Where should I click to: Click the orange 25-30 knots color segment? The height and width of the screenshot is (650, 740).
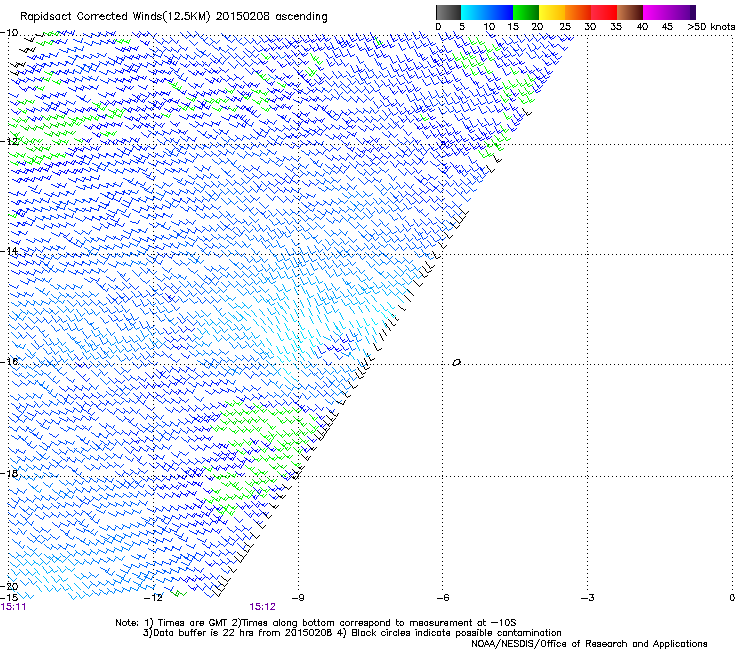pyautogui.click(x=578, y=12)
